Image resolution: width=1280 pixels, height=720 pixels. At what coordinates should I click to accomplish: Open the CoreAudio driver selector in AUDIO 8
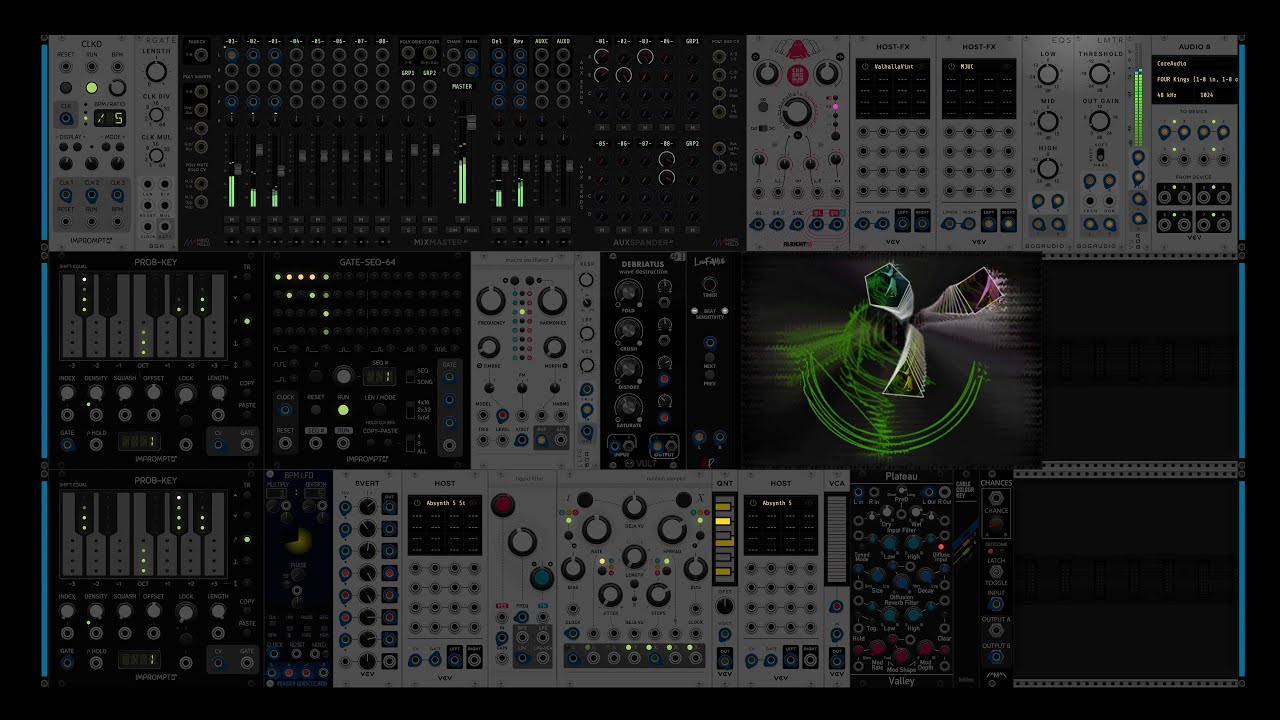tap(1194, 62)
